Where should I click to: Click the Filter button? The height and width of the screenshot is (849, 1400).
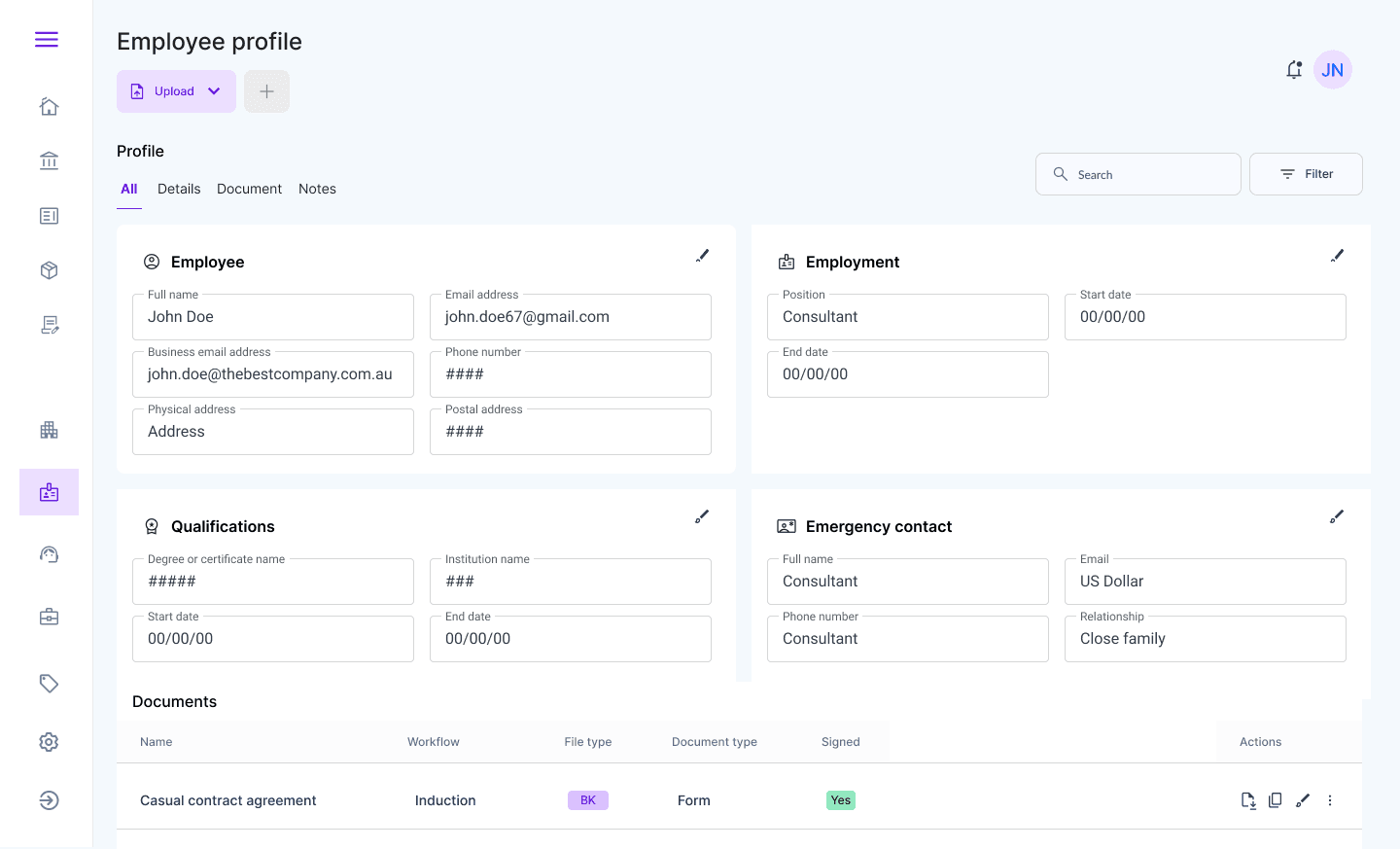1306,174
